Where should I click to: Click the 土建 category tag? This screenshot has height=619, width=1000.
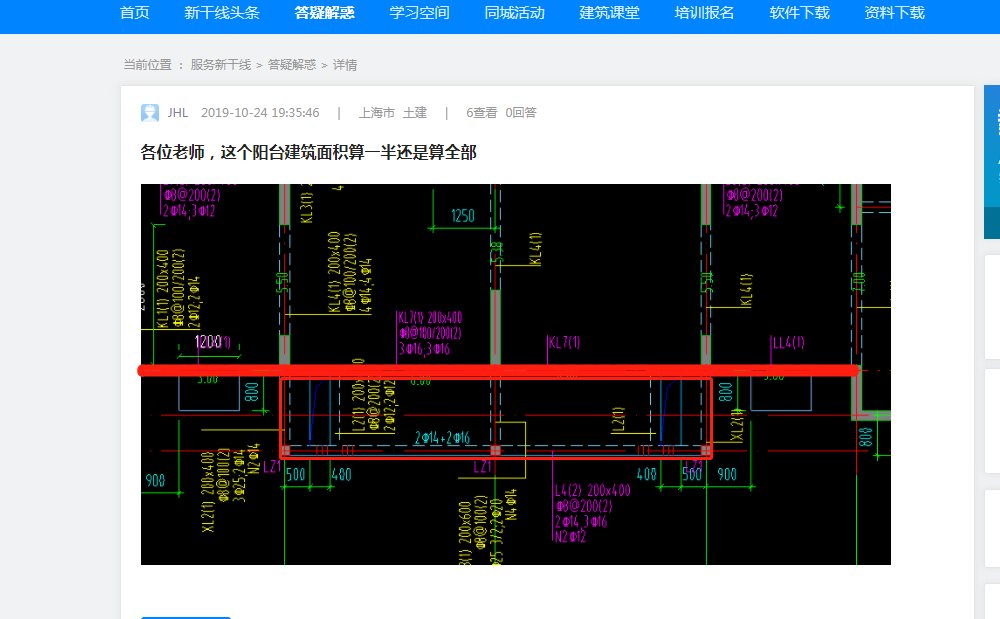[415, 113]
